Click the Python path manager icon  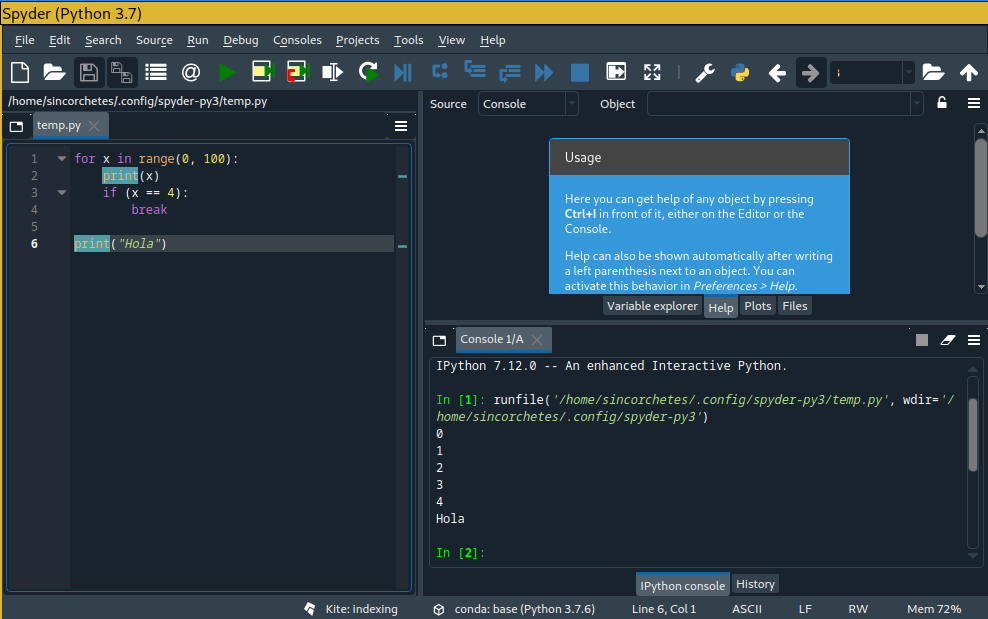pyautogui.click(x=740, y=72)
